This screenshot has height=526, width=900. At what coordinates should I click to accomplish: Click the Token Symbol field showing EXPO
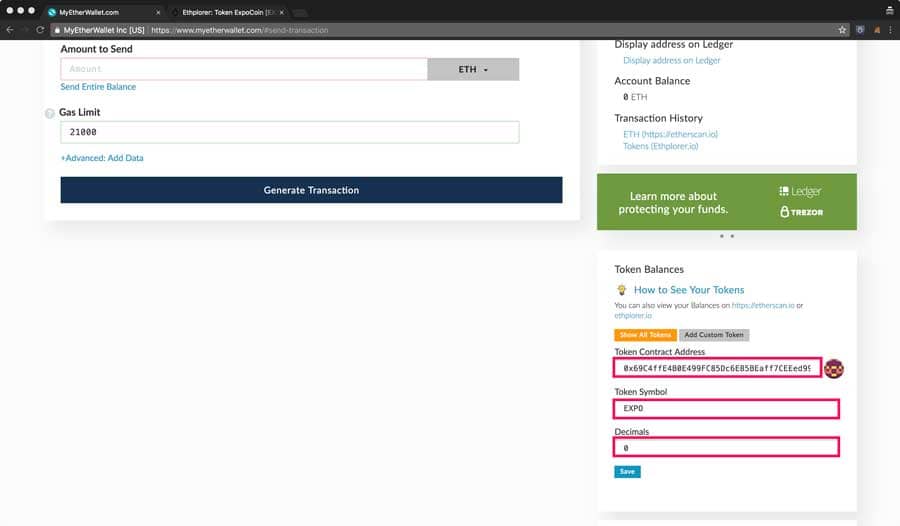pyautogui.click(x=726, y=408)
